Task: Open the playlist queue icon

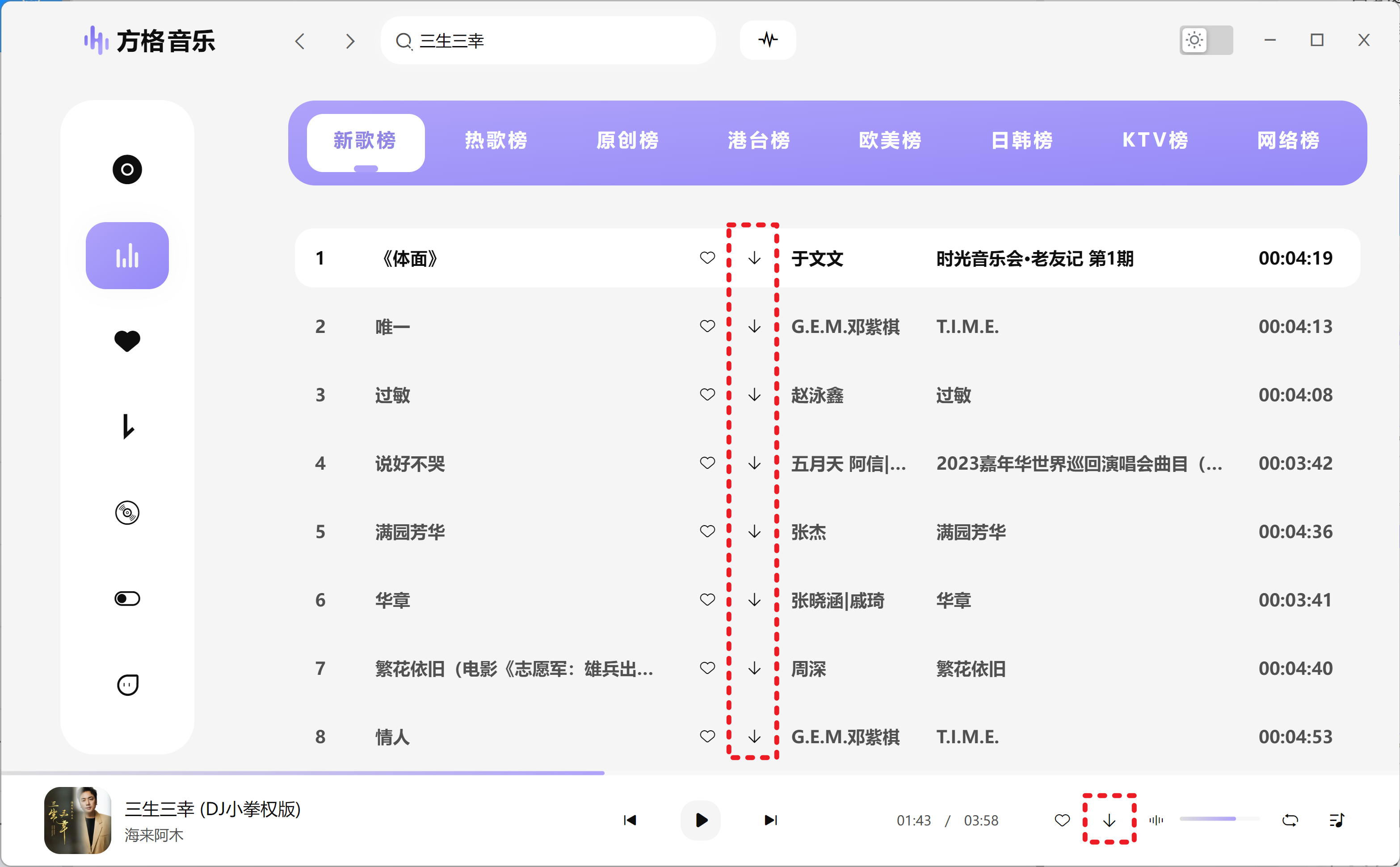Action: pyautogui.click(x=1337, y=821)
